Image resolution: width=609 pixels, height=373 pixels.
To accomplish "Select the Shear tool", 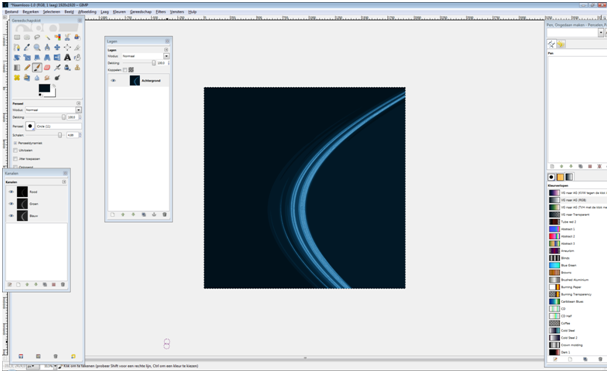I will [37, 58].
